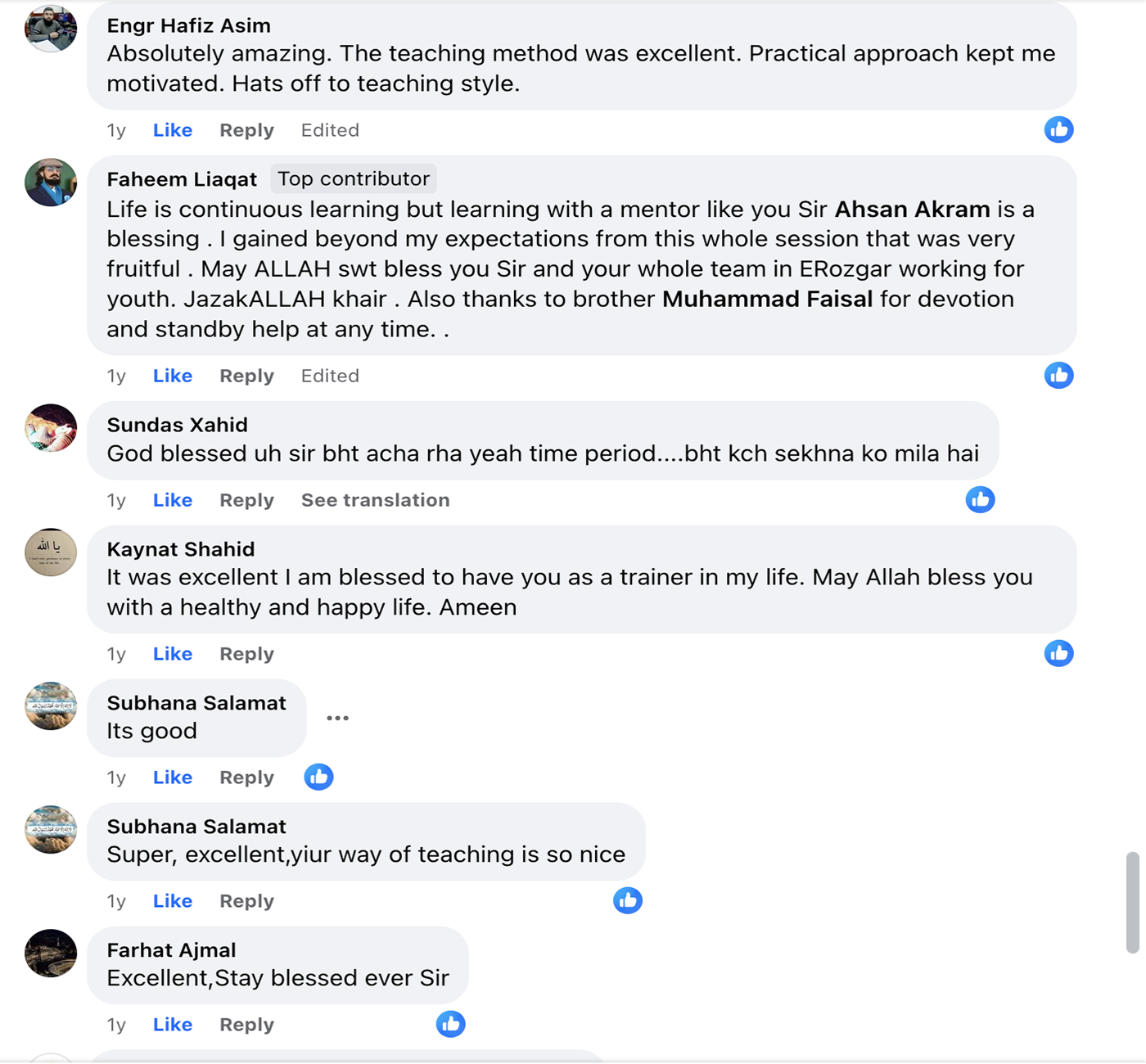Open Faheem Liaqat's profile picture
Screen dimensions: 1146x1064
(51, 182)
